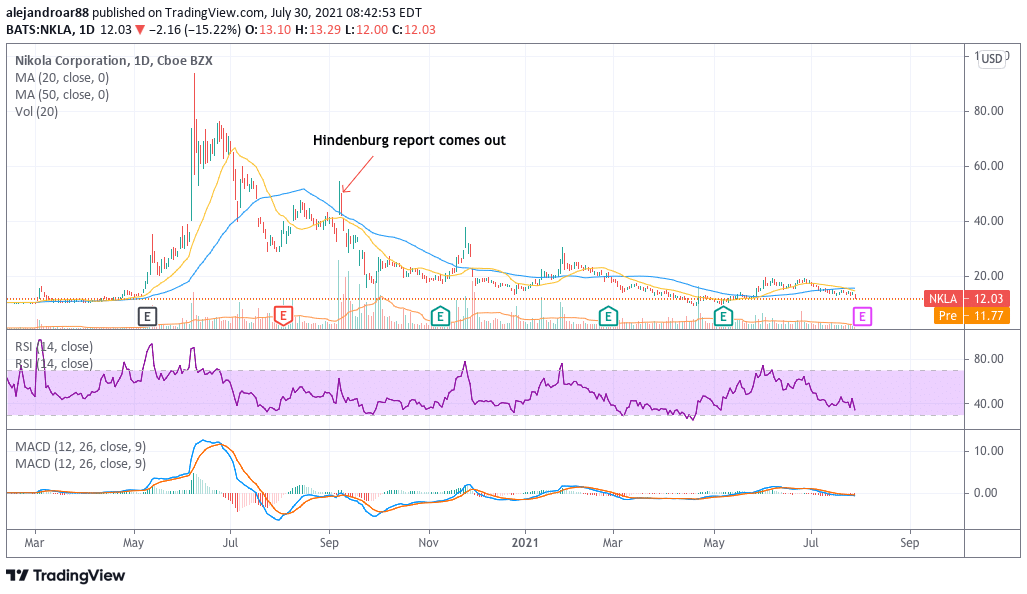Viewport: 1027px width, 594px height.
Task: Click the Nov label on the time axis
Action: coord(428,542)
